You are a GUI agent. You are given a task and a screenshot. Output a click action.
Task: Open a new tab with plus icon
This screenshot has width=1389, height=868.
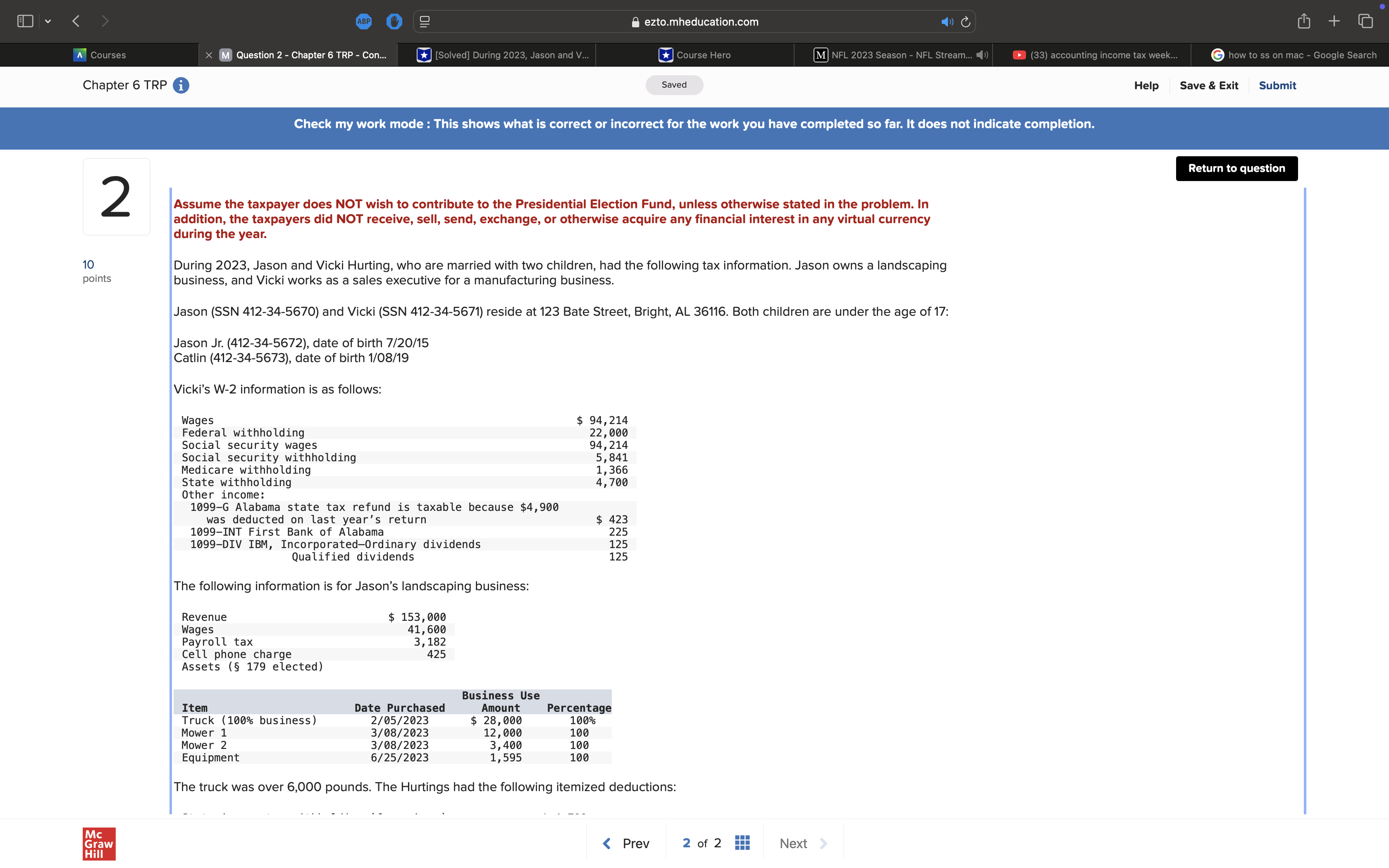pos(1334,21)
